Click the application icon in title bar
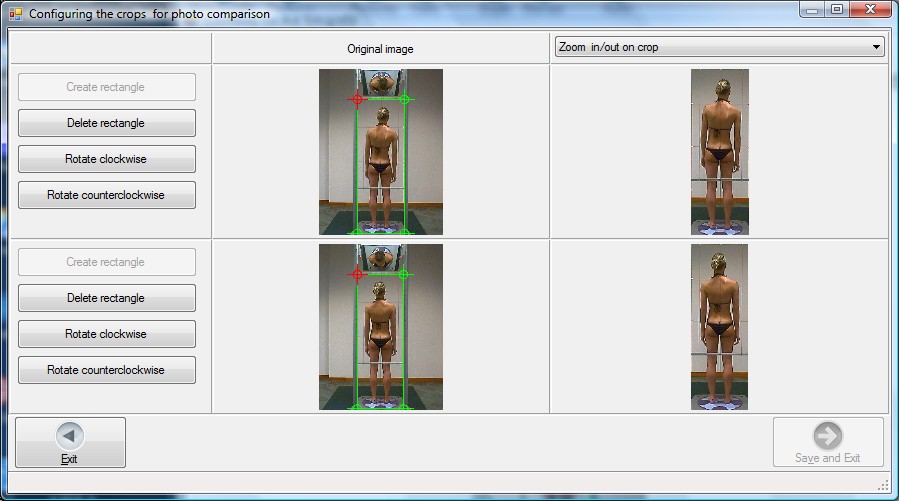Viewport: 899px width, 501px height. point(16,14)
